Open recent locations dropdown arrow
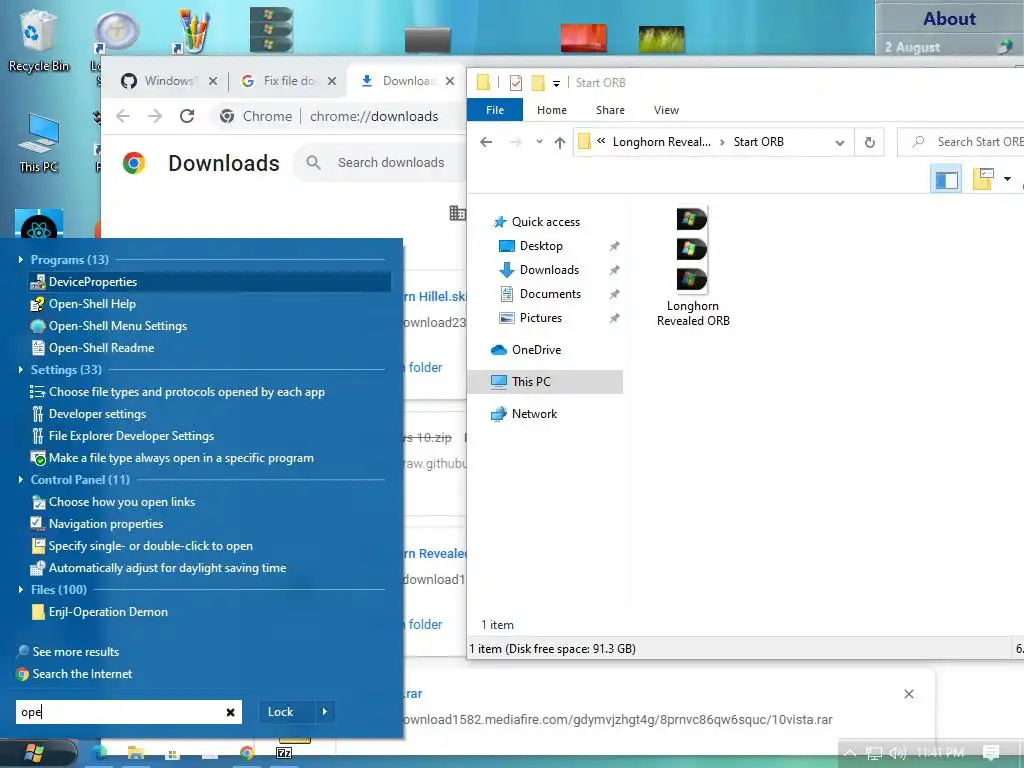The width and height of the screenshot is (1024, 768). coord(539,142)
